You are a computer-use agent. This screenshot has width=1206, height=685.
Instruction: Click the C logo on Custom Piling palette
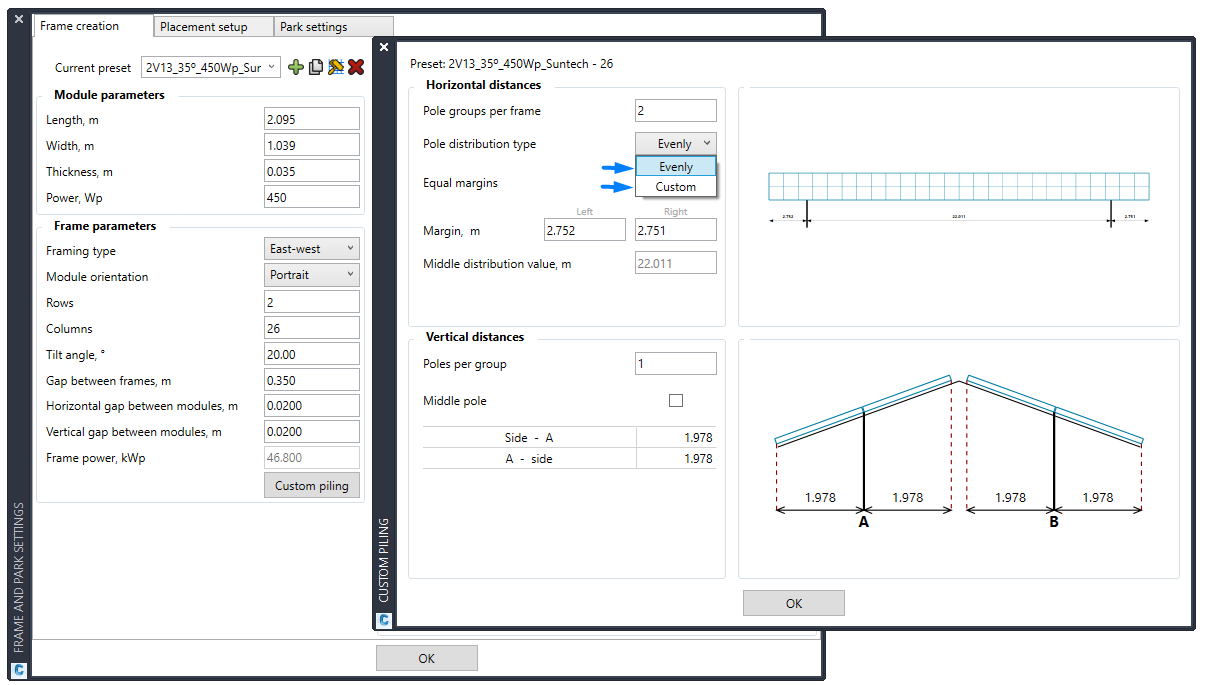click(384, 620)
